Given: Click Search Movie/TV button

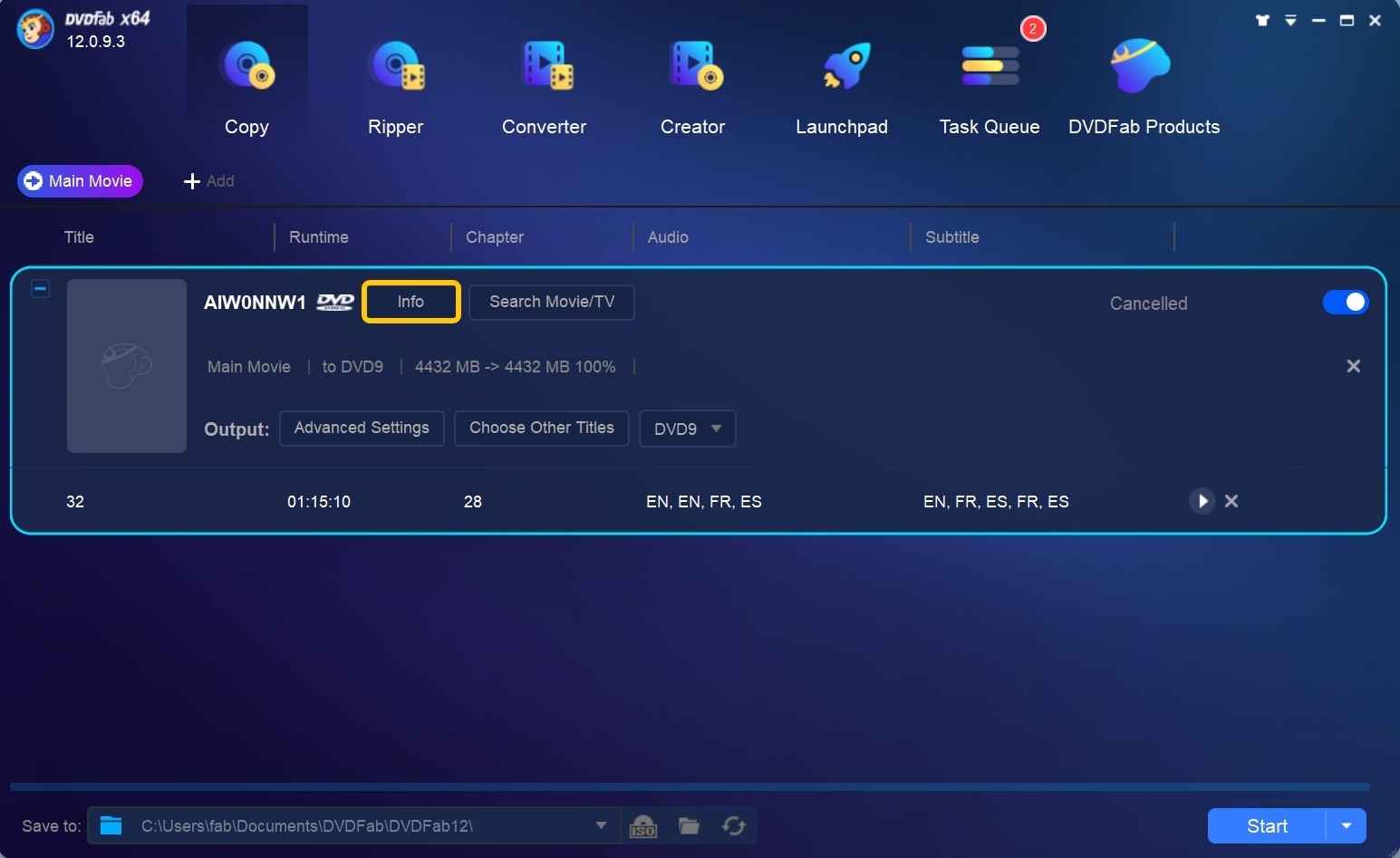Looking at the screenshot, I should pyautogui.click(x=552, y=302).
